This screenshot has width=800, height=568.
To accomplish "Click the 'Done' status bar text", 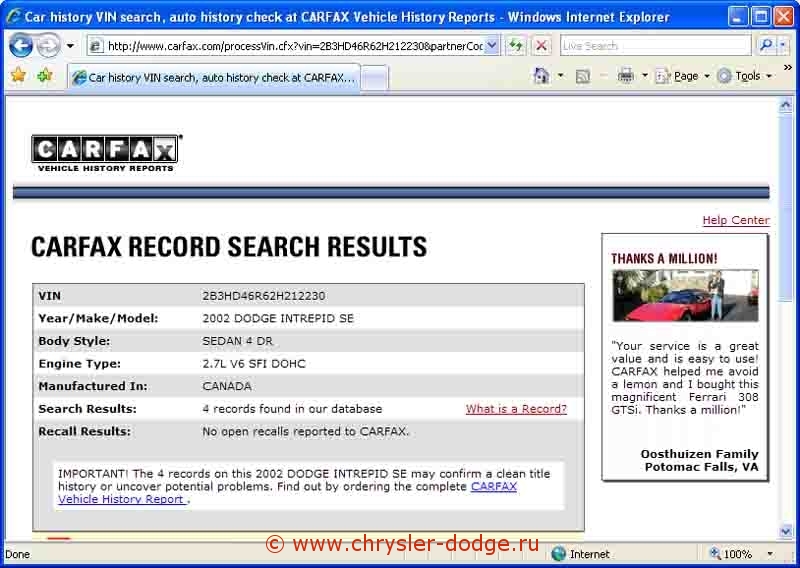I will pos(17,554).
